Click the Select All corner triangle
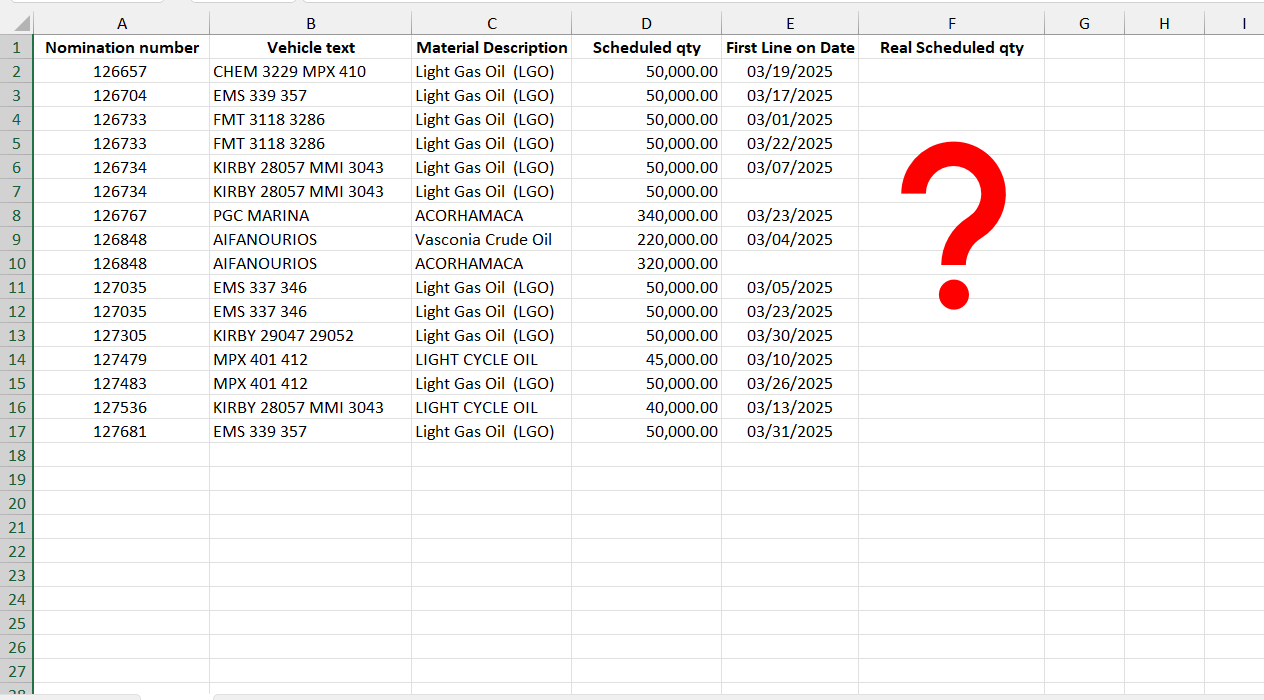Viewport: 1264px width, 700px height. [x=21, y=23]
